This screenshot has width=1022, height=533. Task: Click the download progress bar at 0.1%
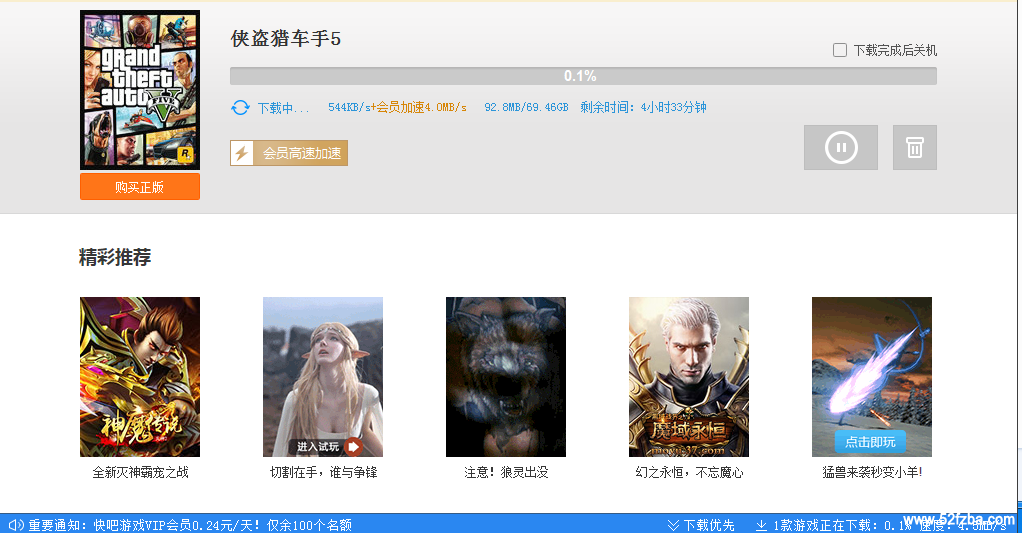[583, 76]
